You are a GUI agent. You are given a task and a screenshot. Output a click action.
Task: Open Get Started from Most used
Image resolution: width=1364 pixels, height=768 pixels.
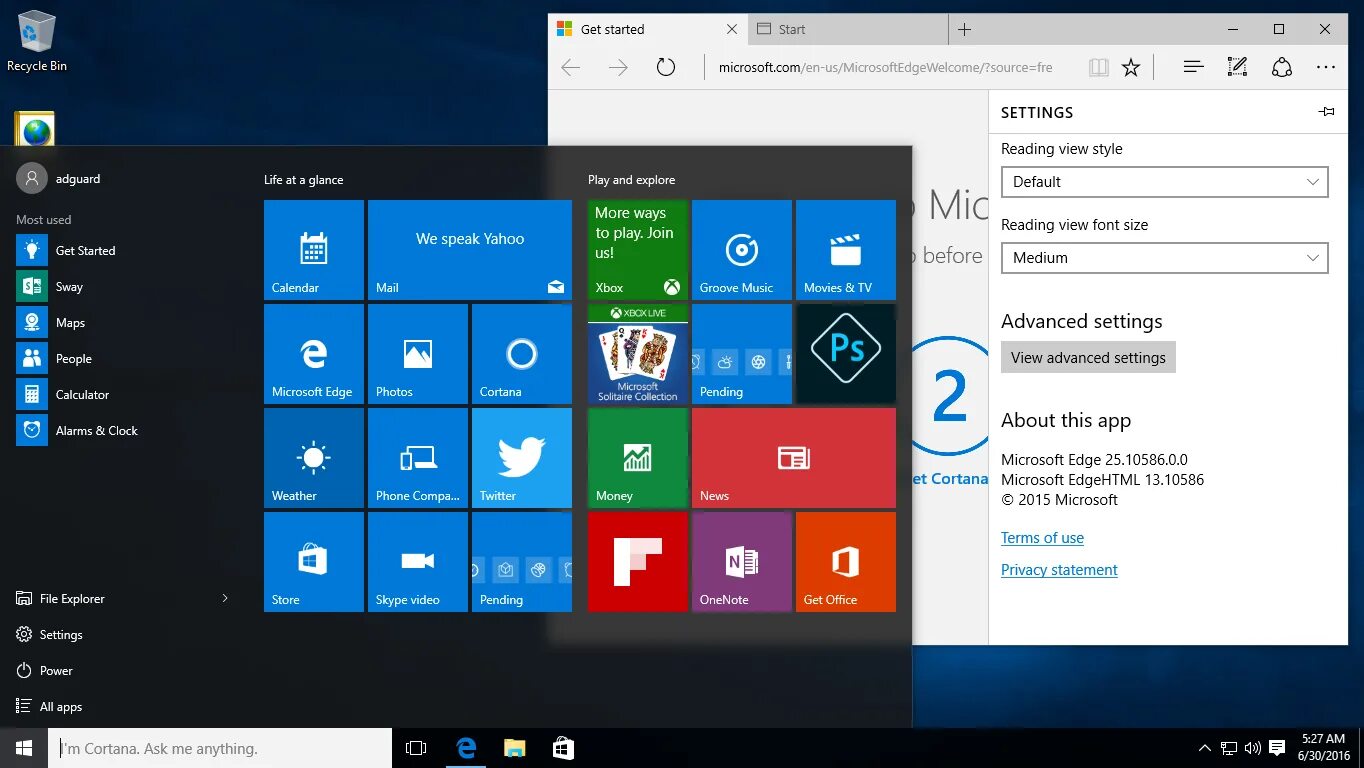[126, 250]
